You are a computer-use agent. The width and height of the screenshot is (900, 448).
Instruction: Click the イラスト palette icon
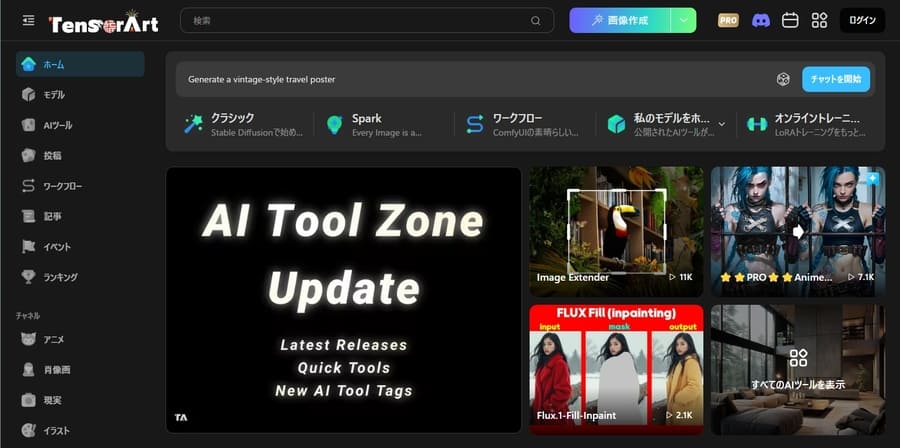28,430
